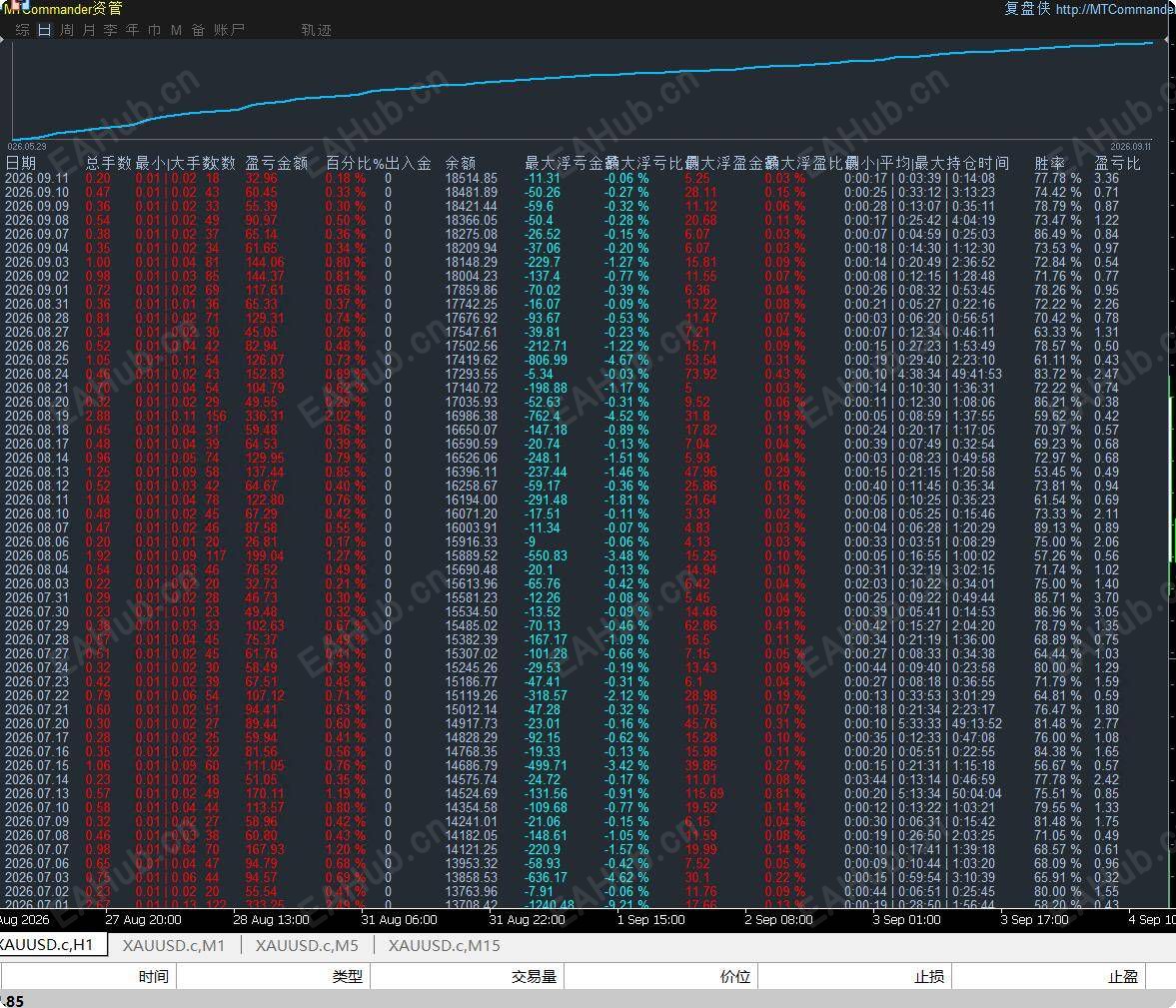The width and height of the screenshot is (1176, 1008).
Task: Switch to the 年 yearly tab
Action: click(132, 30)
